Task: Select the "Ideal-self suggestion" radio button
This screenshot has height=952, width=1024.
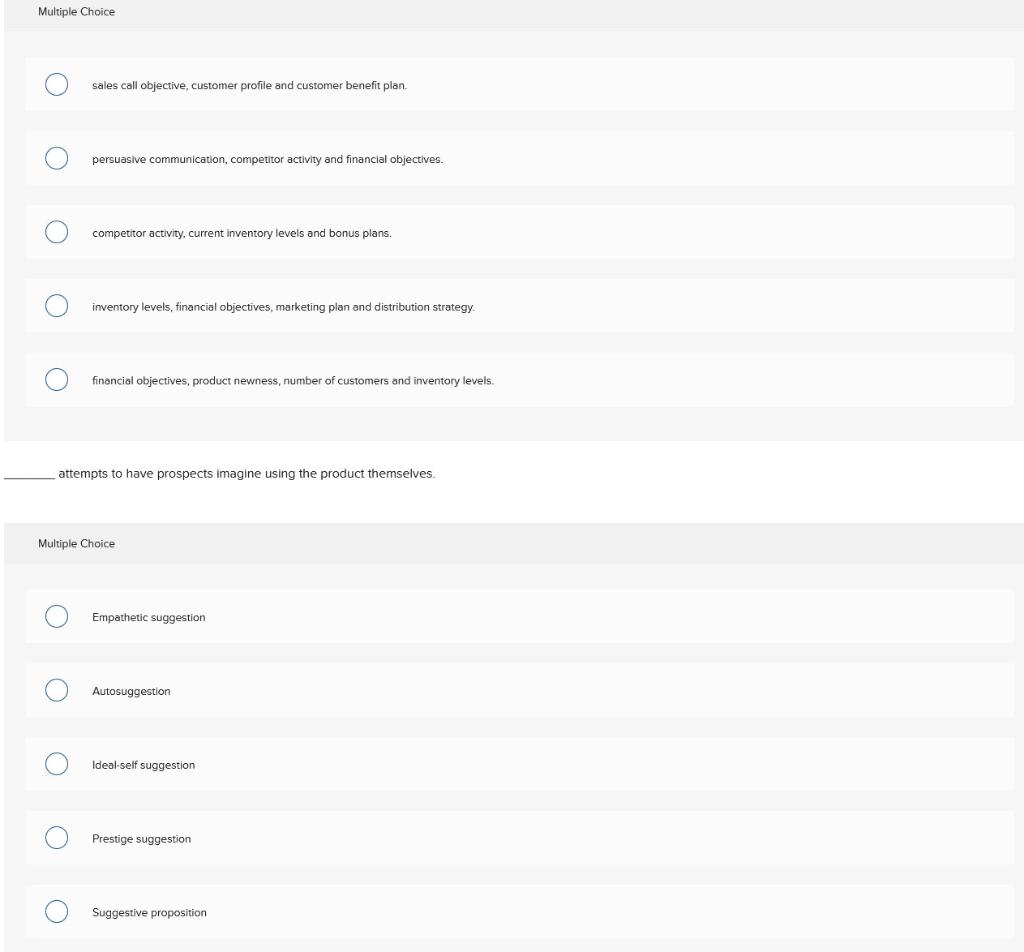Action: [x=57, y=765]
